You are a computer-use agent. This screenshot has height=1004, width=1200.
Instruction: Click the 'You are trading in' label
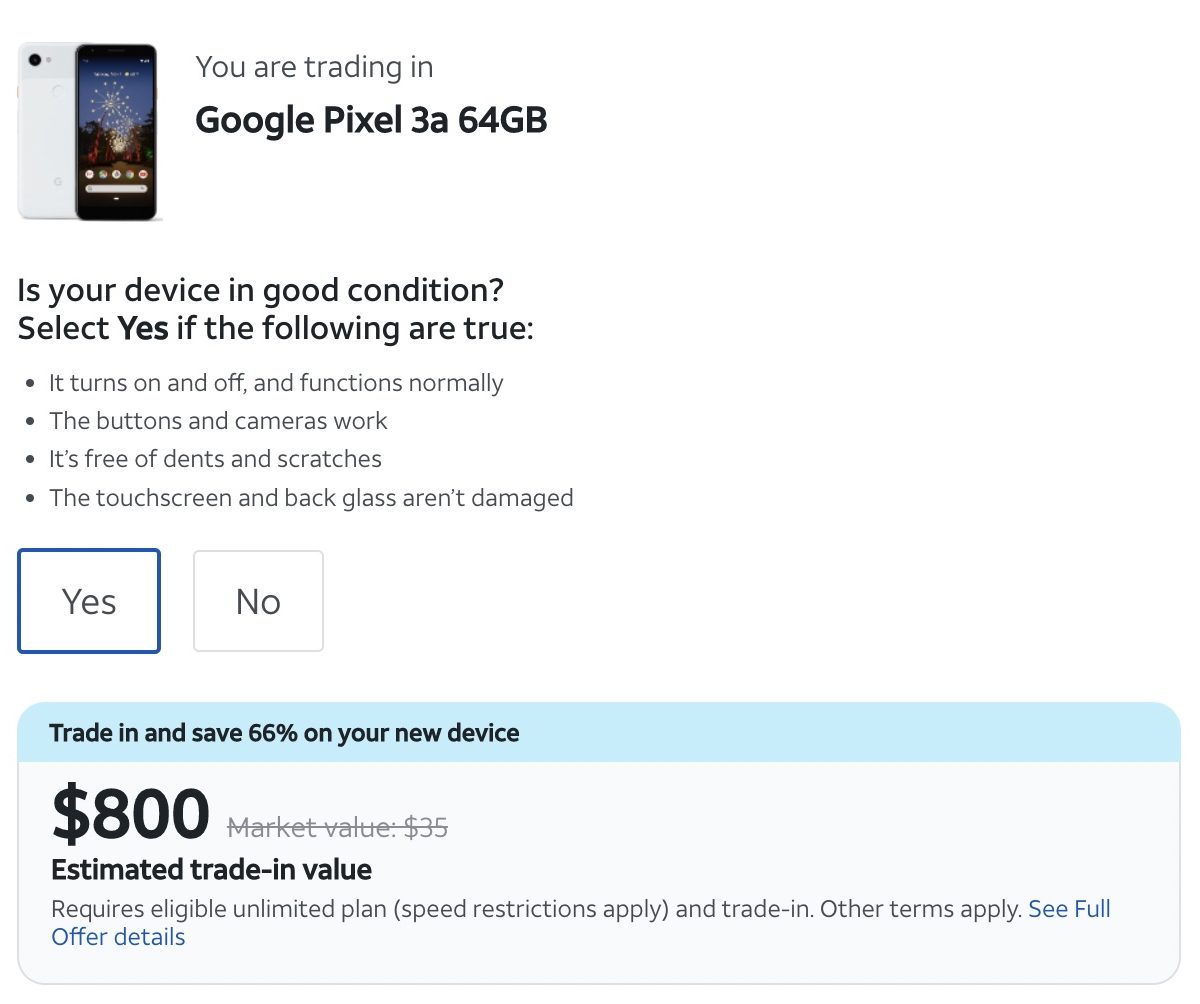click(314, 67)
